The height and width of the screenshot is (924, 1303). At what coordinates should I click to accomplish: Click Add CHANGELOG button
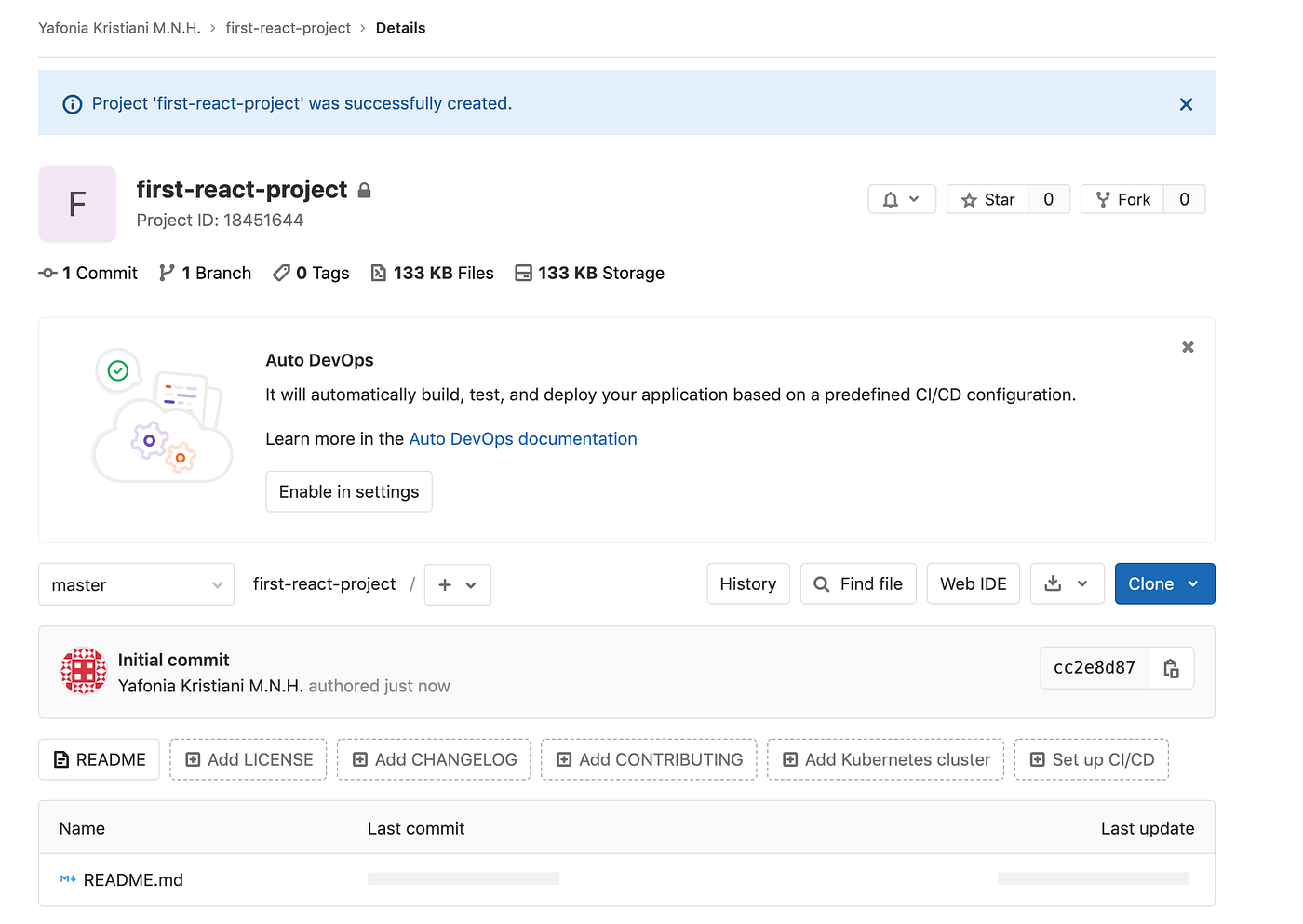pos(434,759)
